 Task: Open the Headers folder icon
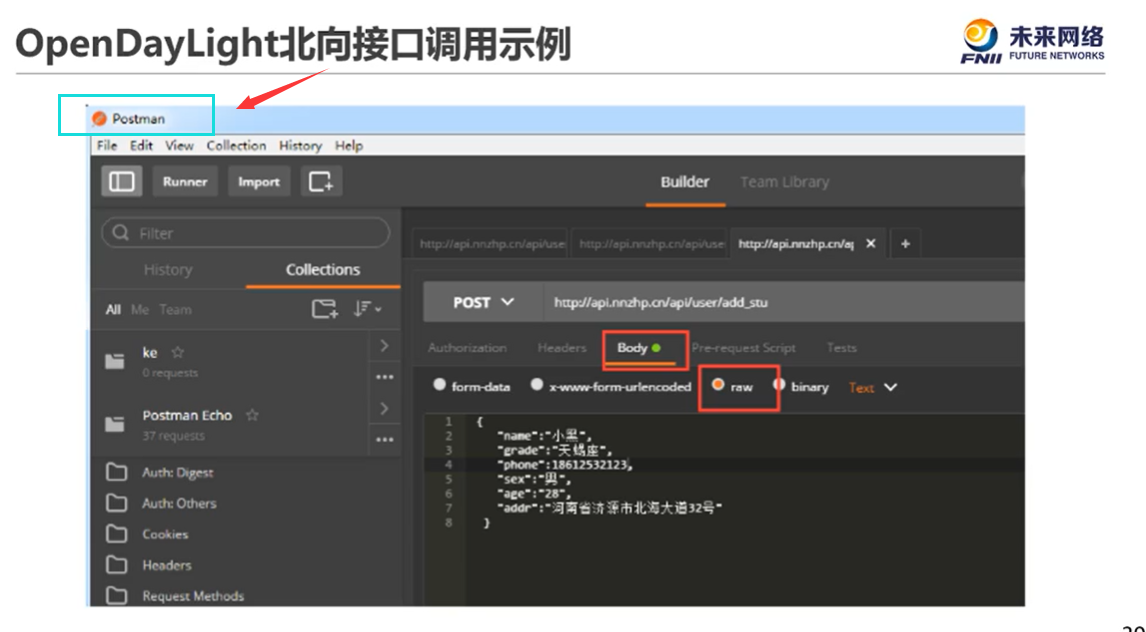[116, 565]
